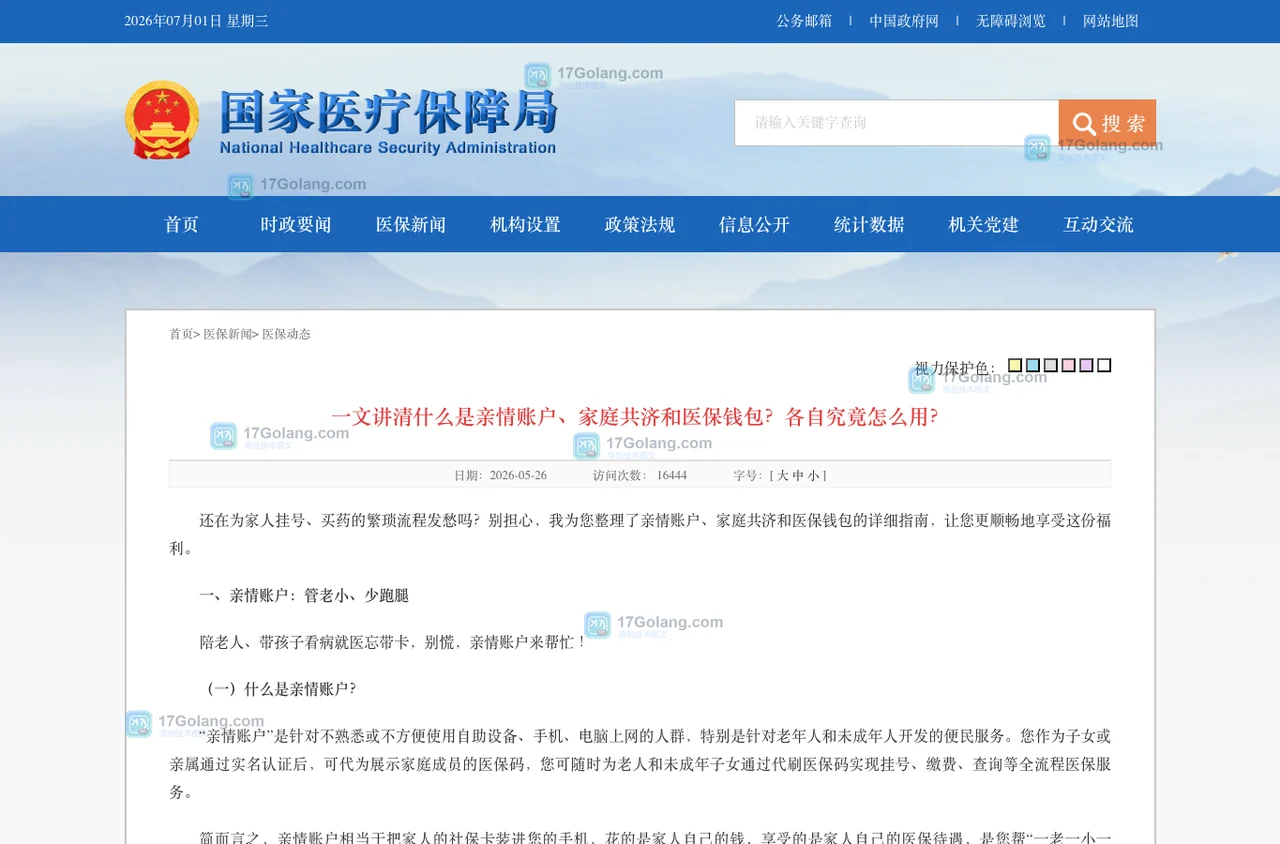The image size is (1280, 844).
Task: Choose the blue eye-protection color swatch
Action: [x=1033, y=365]
